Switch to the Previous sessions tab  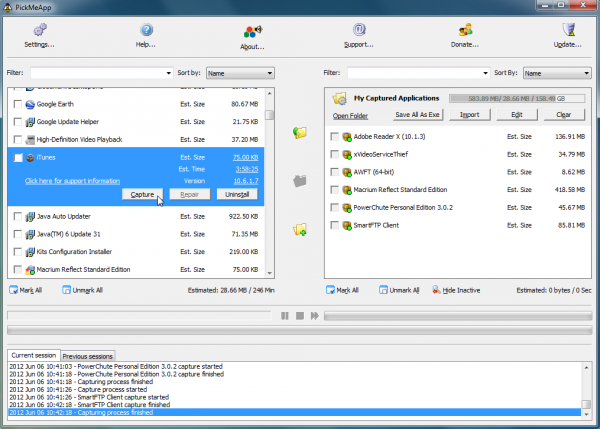tap(88, 356)
